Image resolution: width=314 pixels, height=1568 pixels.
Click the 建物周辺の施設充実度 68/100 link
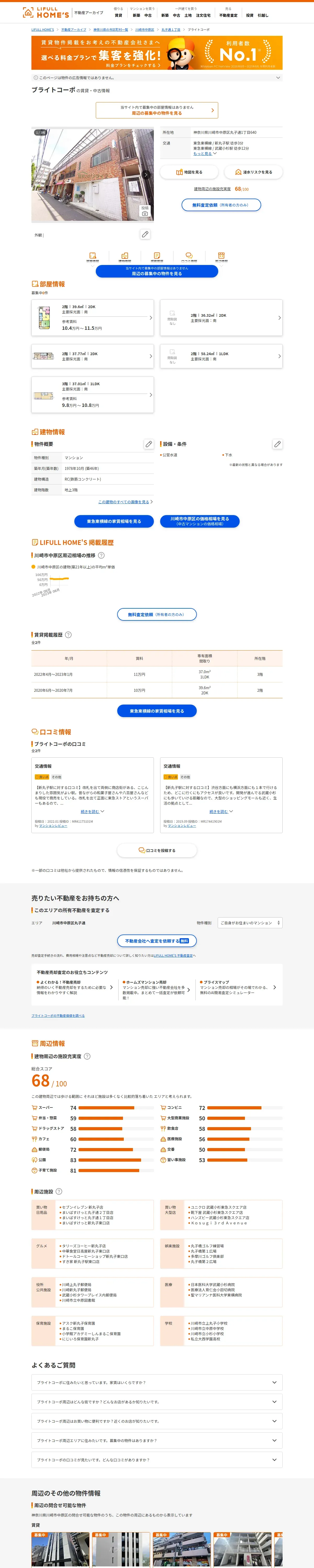221,189
